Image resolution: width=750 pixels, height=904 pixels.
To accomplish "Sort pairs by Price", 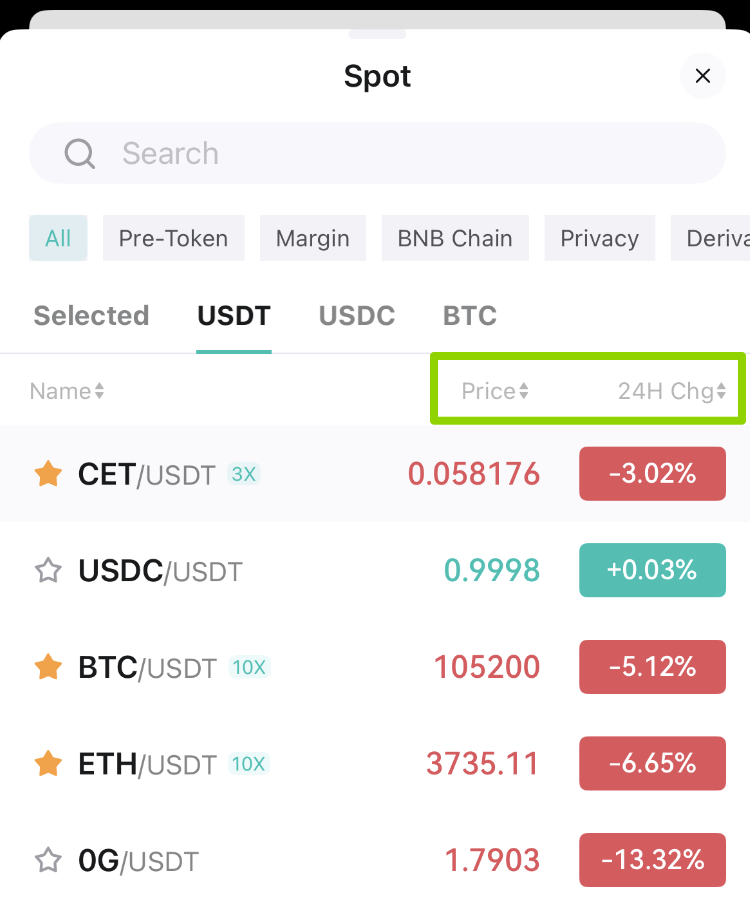I will [x=495, y=391].
